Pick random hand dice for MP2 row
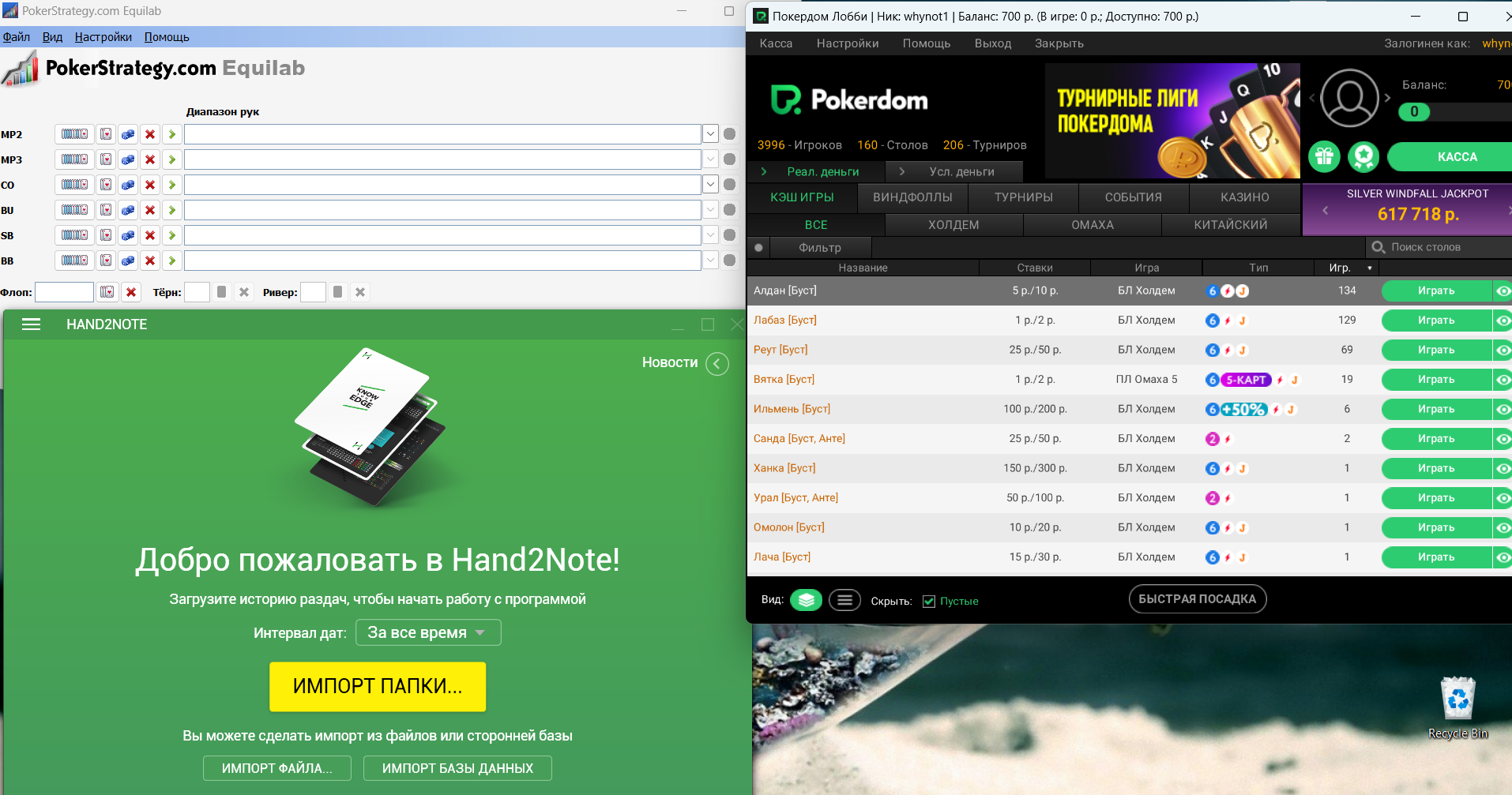This screenshot has width=1512, height=795. pyautogui.click(x=128, y=134)
